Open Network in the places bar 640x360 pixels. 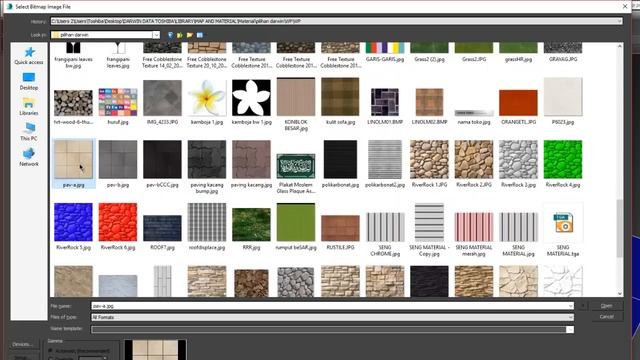[29, 157]
